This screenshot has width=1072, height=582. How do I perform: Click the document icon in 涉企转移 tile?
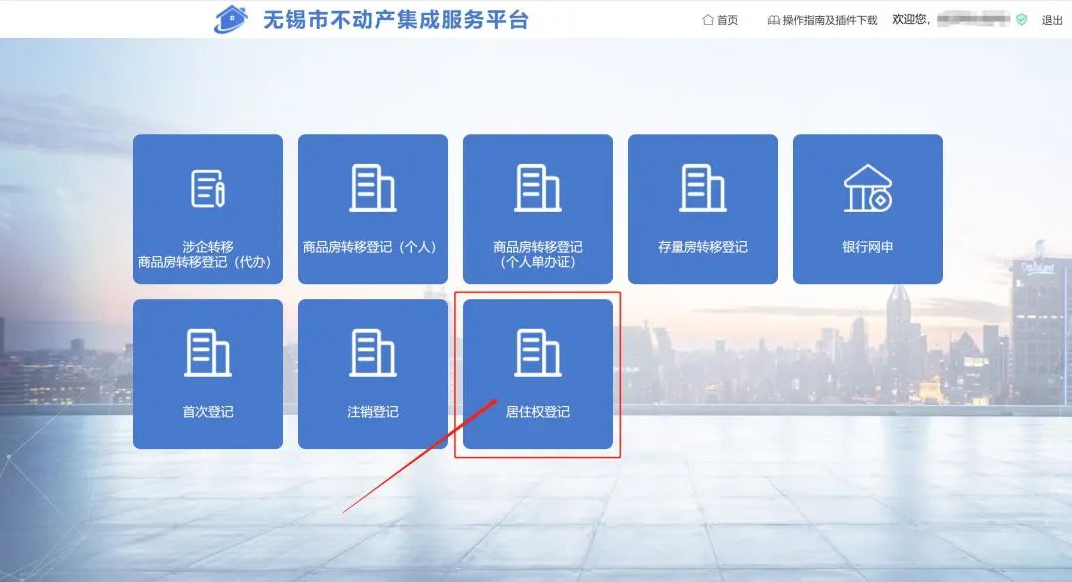pos(208,189)
